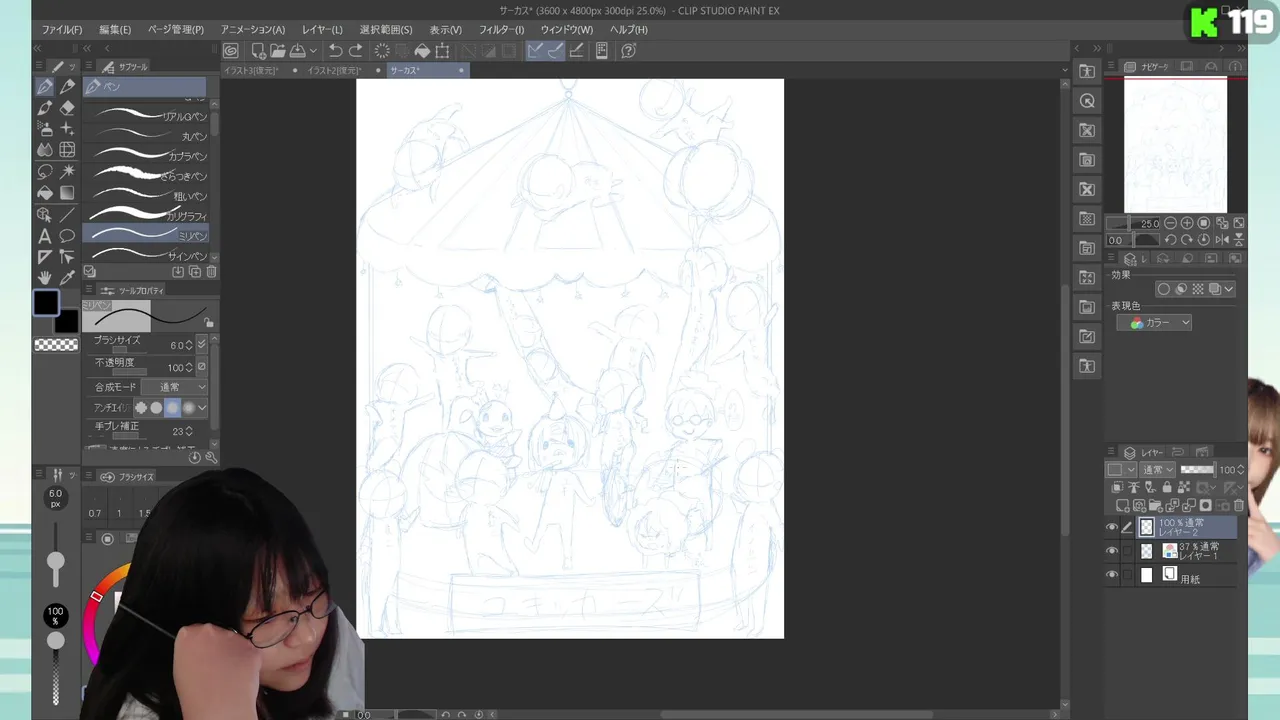Click the Open file folder icon
This screenshot has height=720, width=1280.
click(277, 51)
